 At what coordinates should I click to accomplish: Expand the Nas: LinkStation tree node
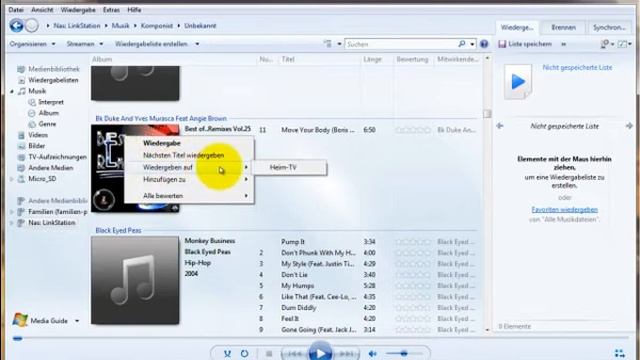click(x=12, y=223)
